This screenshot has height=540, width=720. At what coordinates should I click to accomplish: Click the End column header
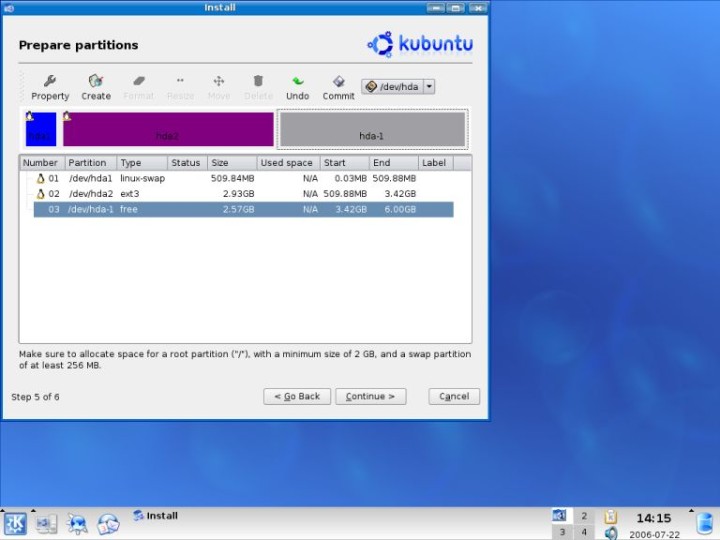tap(394, 163)
